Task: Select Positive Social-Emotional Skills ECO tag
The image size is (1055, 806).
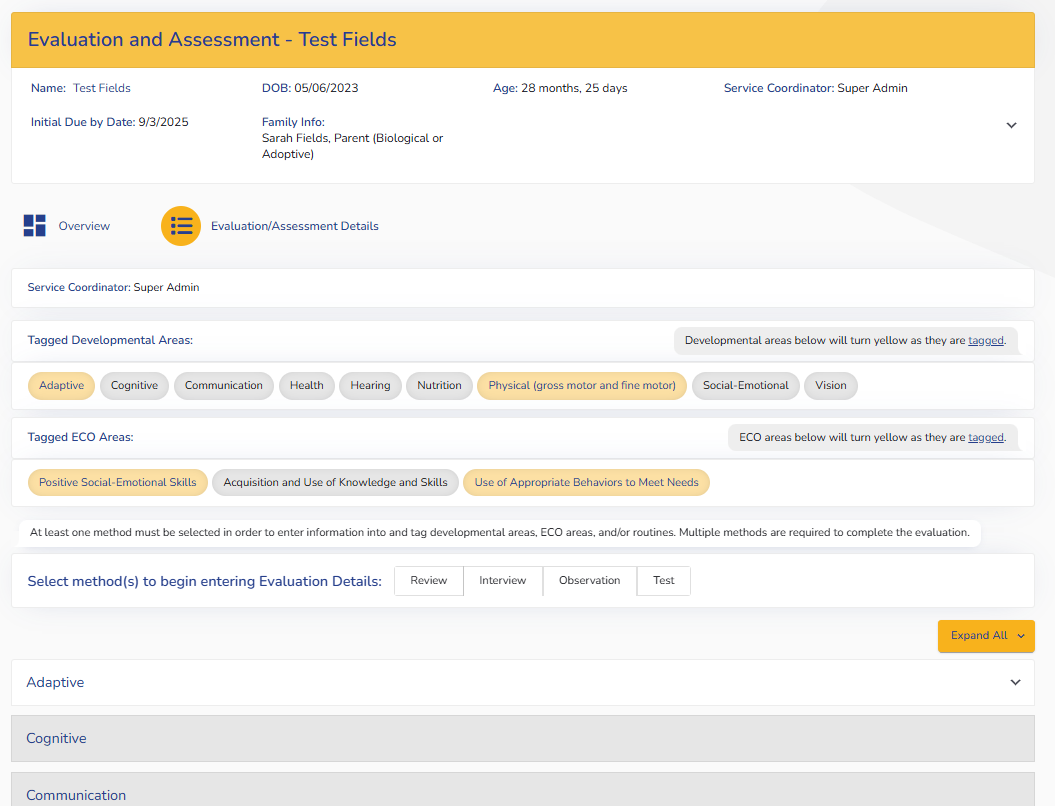Action: point(118,483)
